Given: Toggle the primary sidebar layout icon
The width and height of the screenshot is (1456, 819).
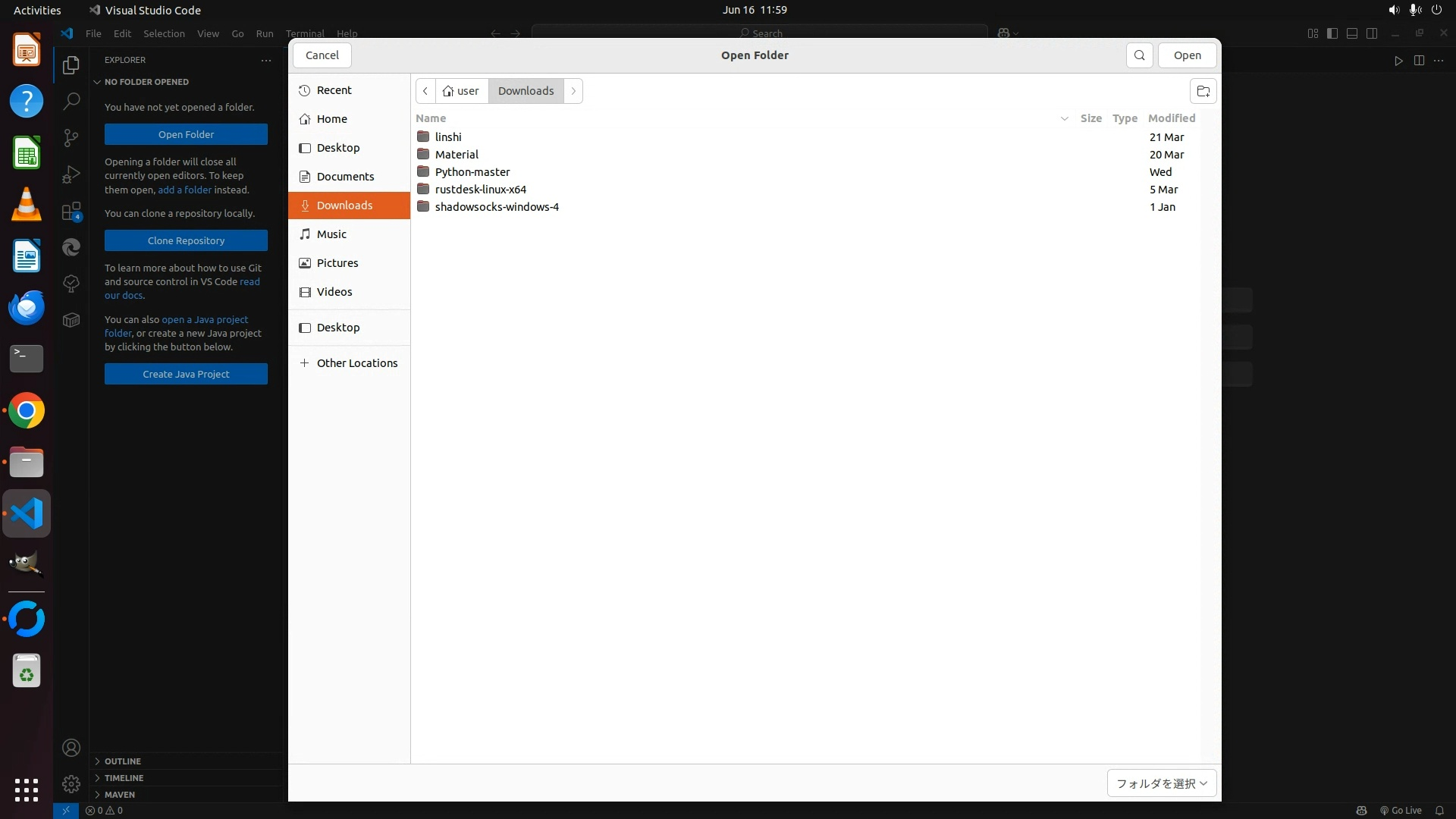Looking at the screenshot, I should click(1332, 33).
